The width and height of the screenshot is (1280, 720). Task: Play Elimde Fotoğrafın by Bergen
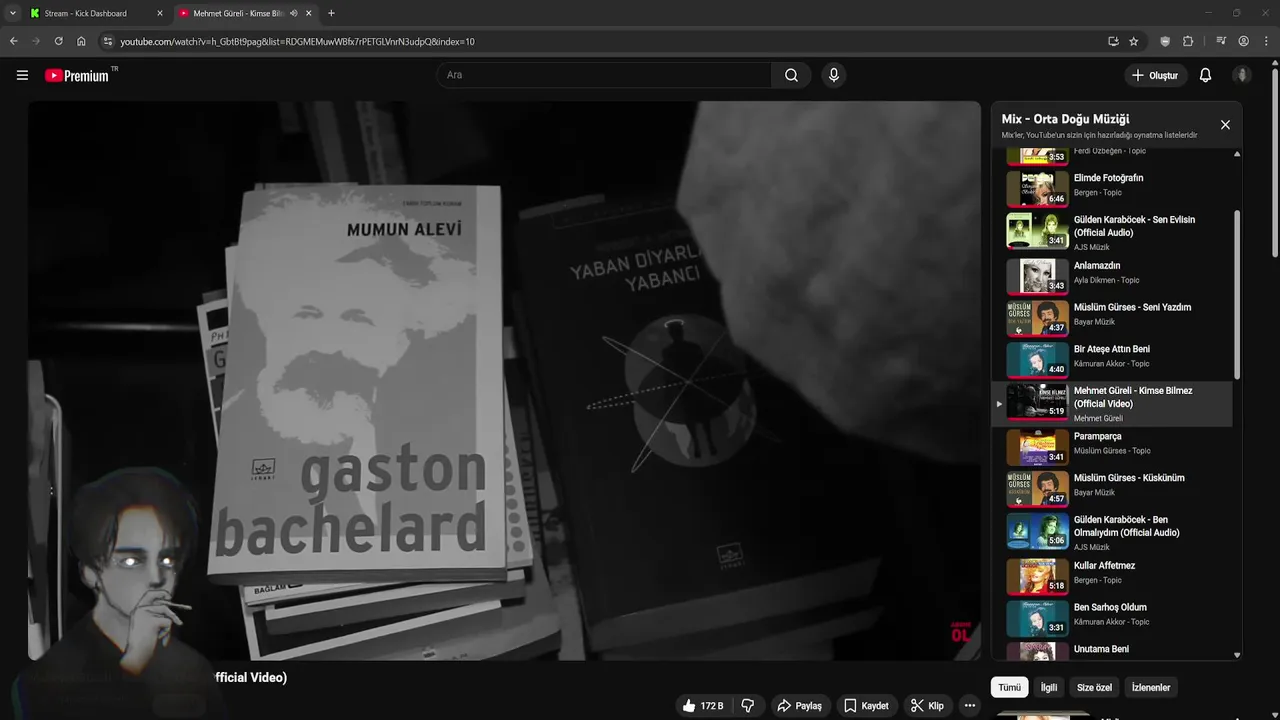point(1112,187)
